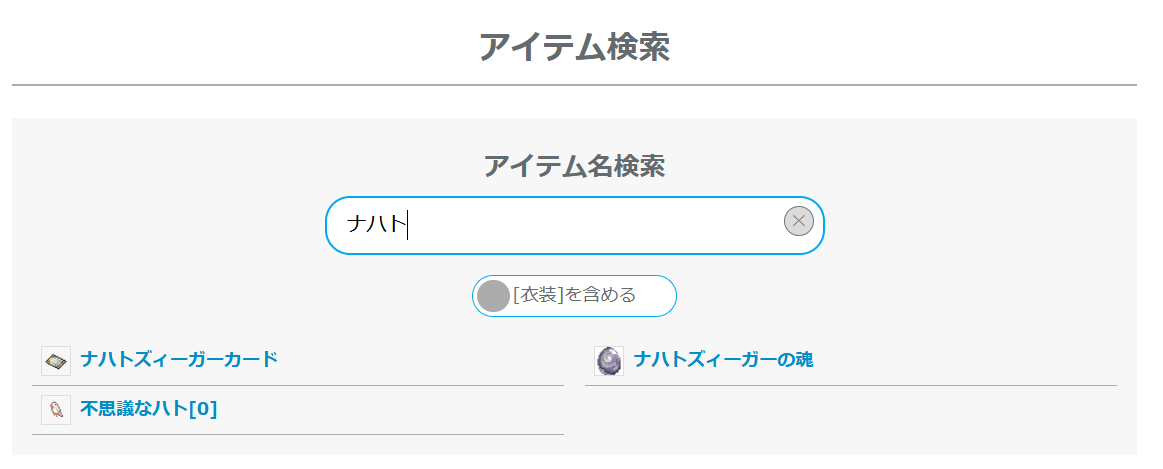Image resolution: width=1163 pixels, height=469 pixels.
Task: Open the ナハトズィーガーの魂 link
Action: pyautogui.click(x=723, y=360)
